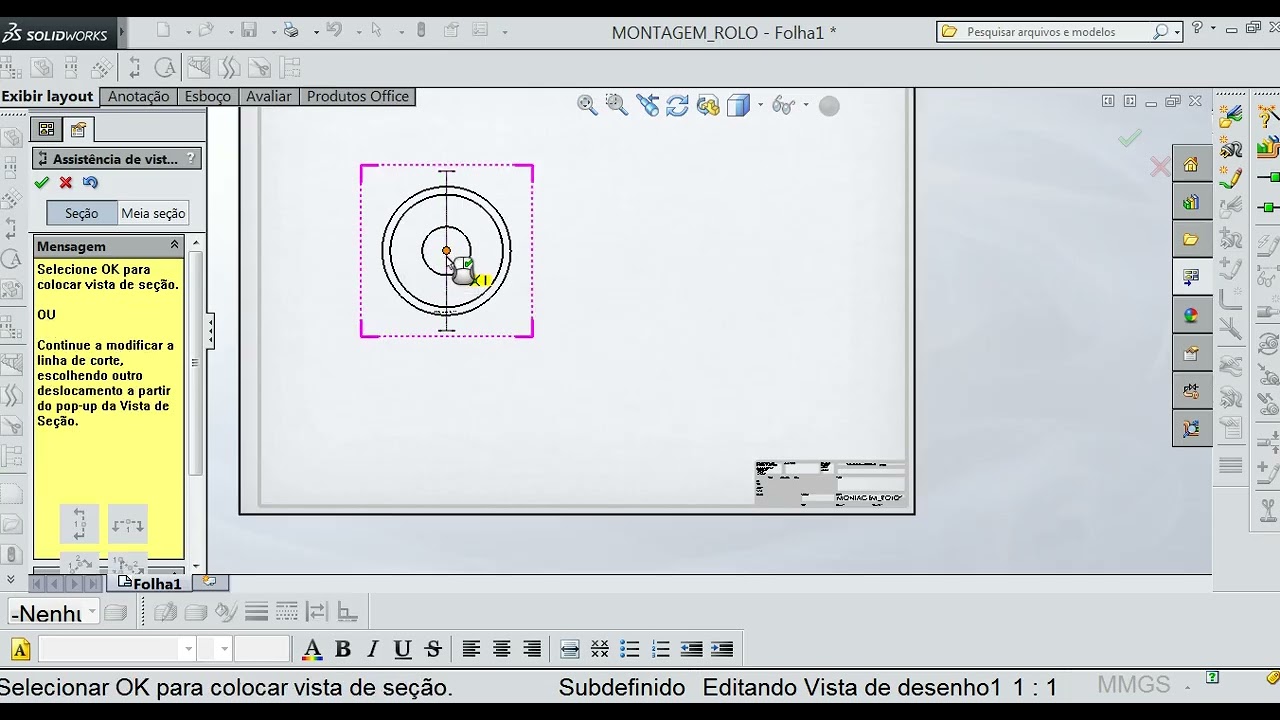1280x720 pixels.
Task: Open Appearances color ball tab in task pane
Action: click(1191, 315)
